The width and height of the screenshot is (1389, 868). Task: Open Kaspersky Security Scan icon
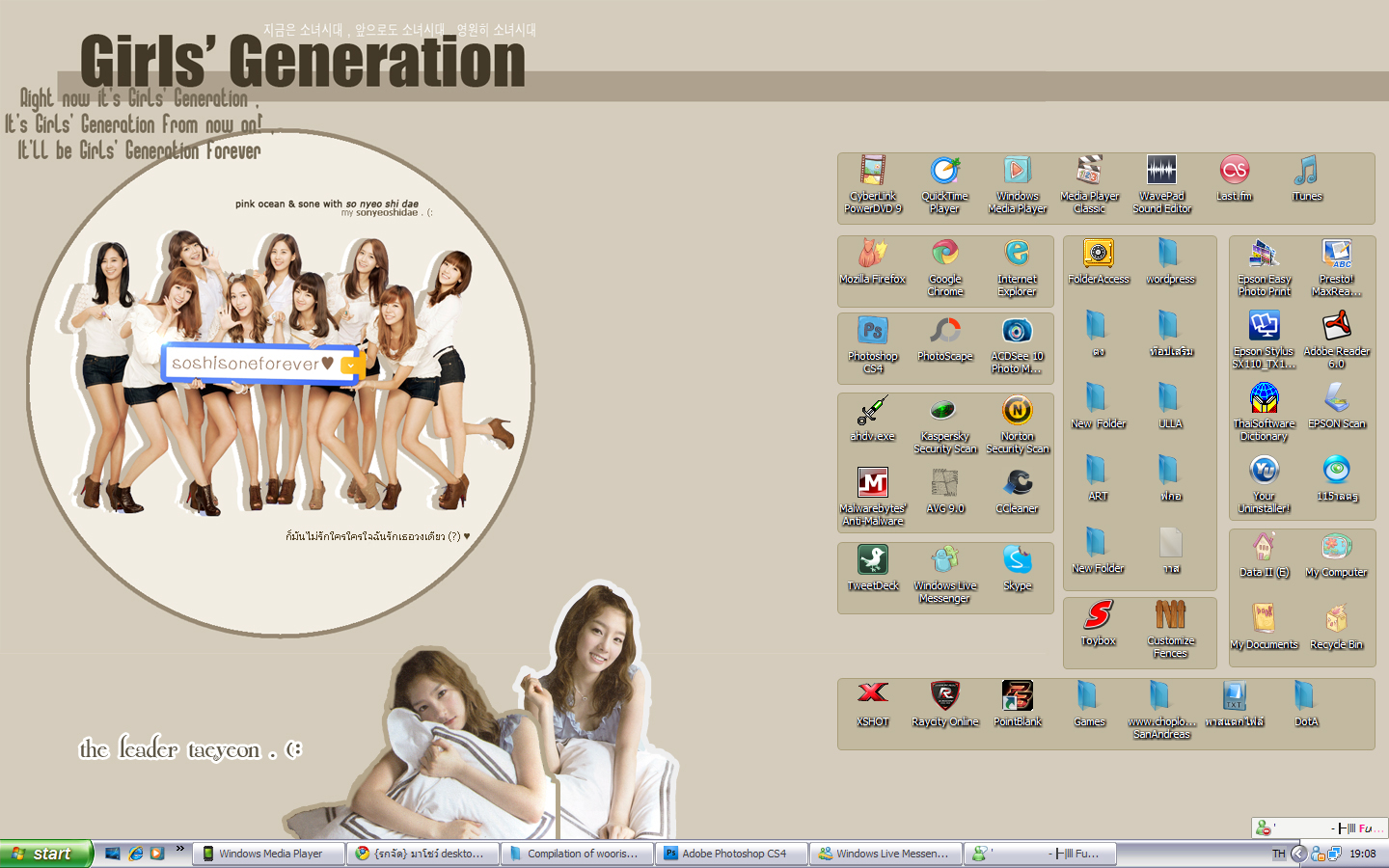pyautogui.click(x=945, y=424)
